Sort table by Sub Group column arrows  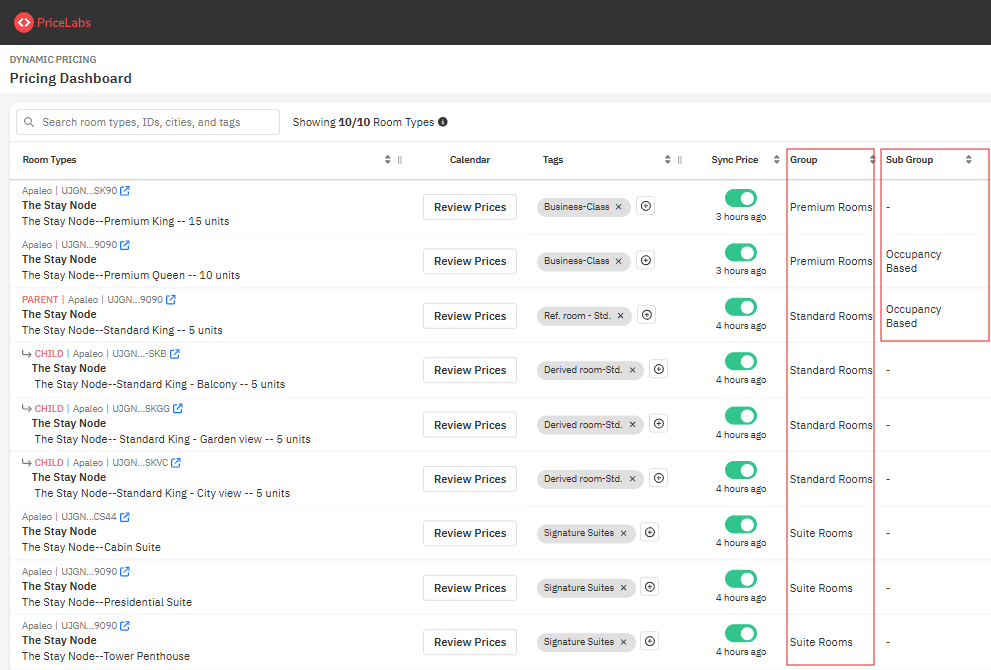[968, 160]
